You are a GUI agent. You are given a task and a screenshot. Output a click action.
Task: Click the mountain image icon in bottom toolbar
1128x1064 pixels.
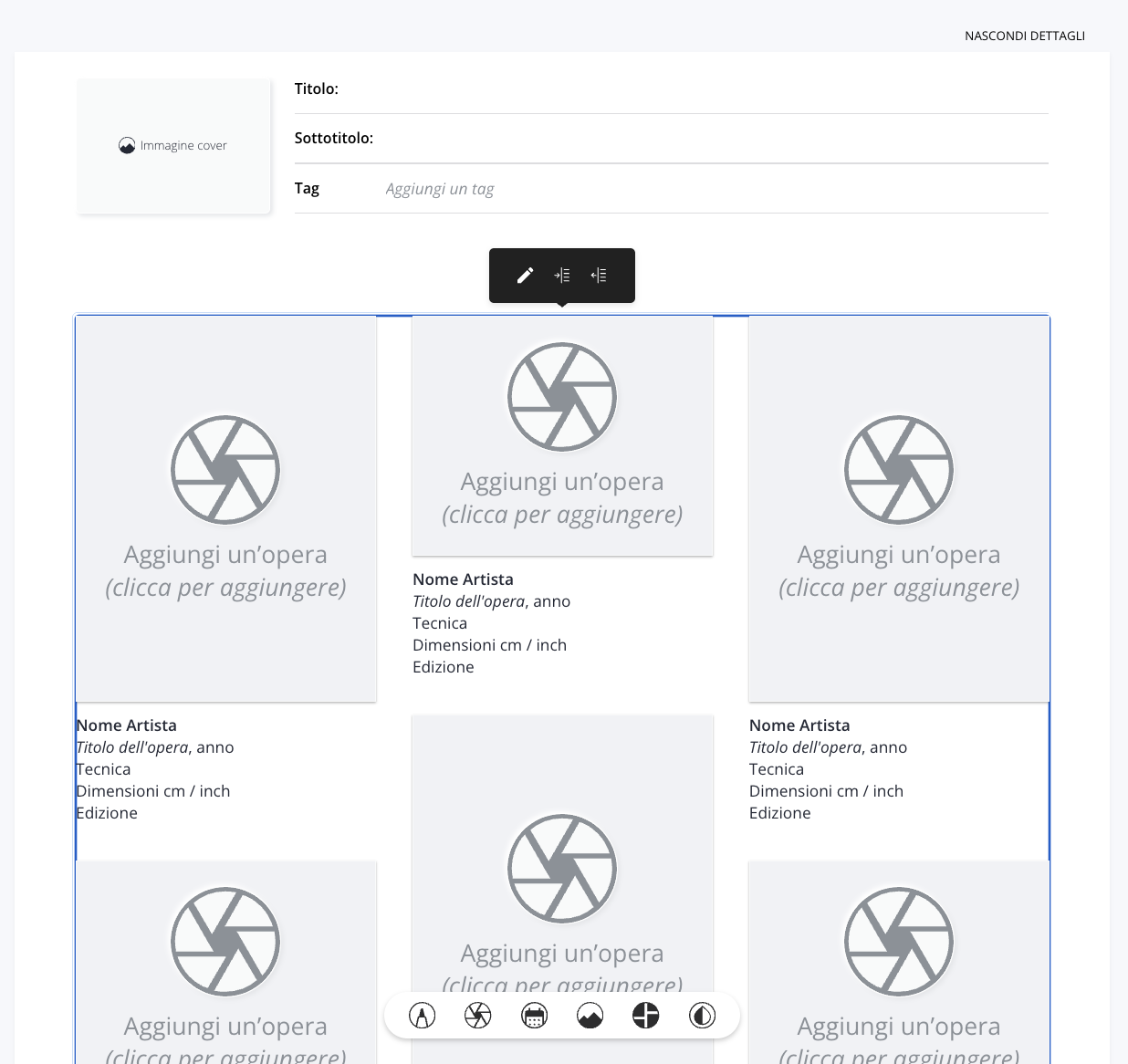(x=590, y=1016)
